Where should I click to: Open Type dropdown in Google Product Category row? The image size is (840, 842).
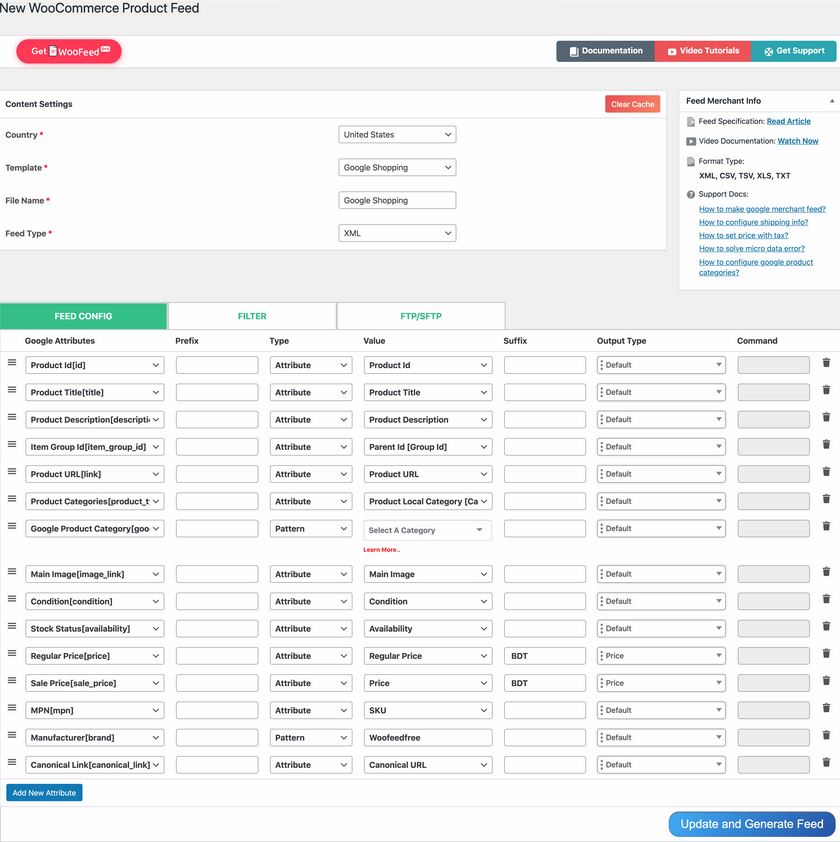[x=311, y=529]
